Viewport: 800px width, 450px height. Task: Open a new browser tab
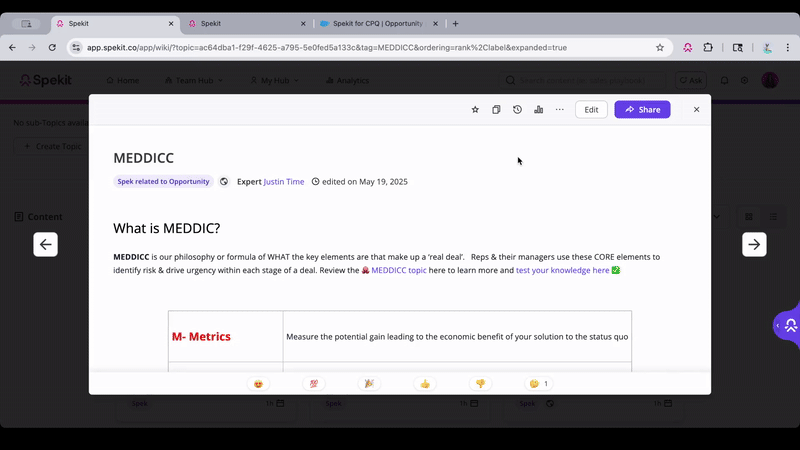click(x=456, y=23)
